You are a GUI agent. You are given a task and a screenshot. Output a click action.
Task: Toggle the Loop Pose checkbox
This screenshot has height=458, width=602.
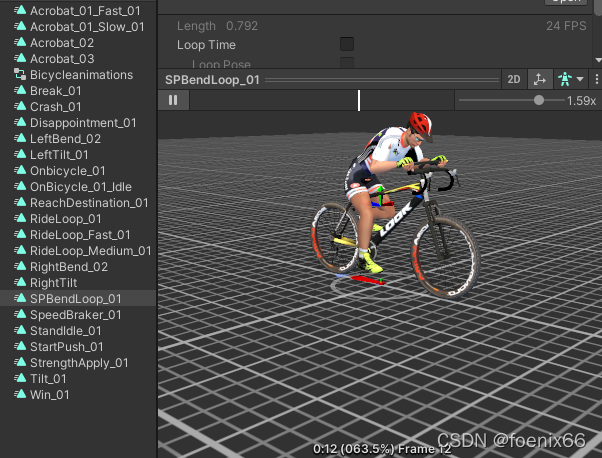[x=347, y=63]
